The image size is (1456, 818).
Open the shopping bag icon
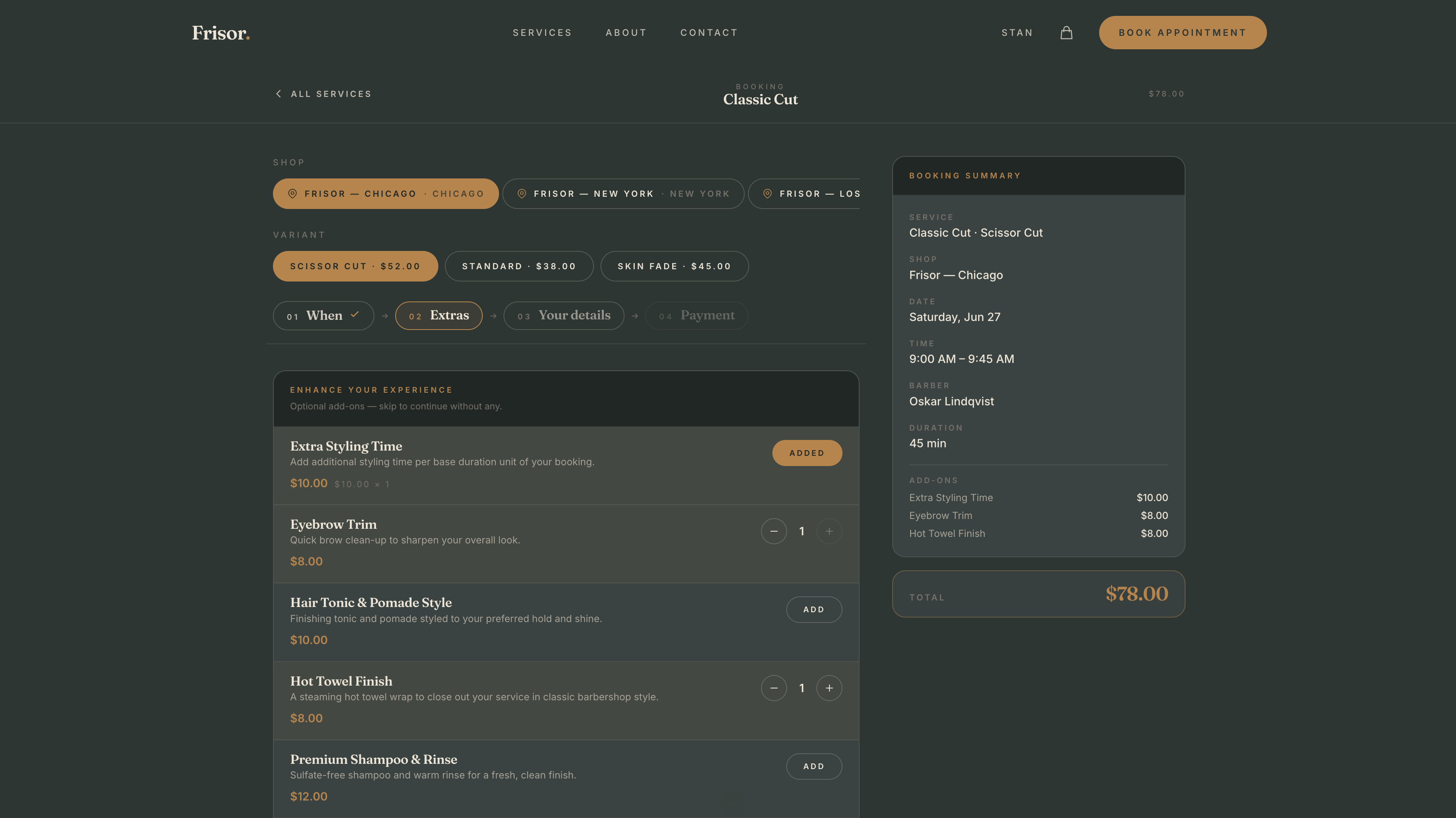tap(1066, 33)
